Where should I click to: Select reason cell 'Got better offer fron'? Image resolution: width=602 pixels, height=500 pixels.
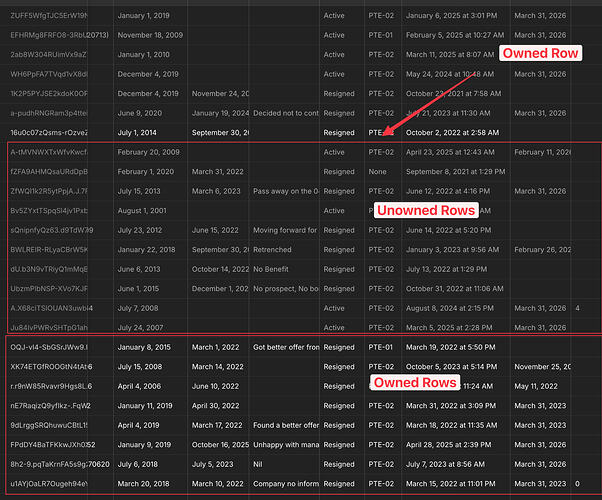click(286, 348)
